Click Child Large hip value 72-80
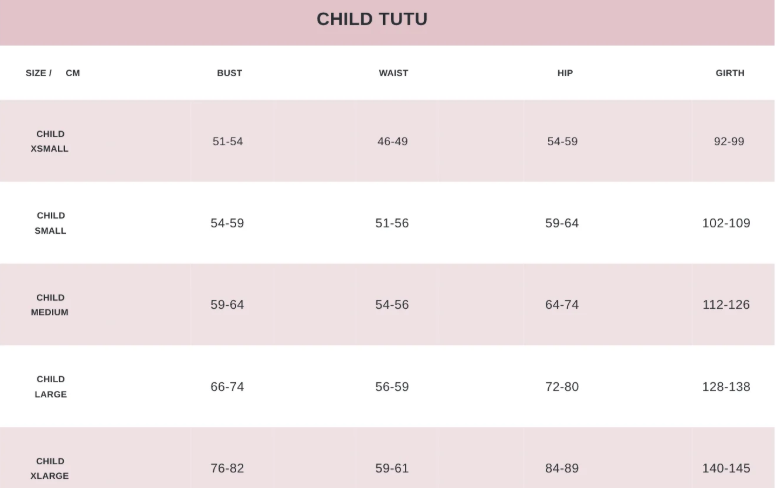This screenshot has height=488, width=776. coord(562,387)
